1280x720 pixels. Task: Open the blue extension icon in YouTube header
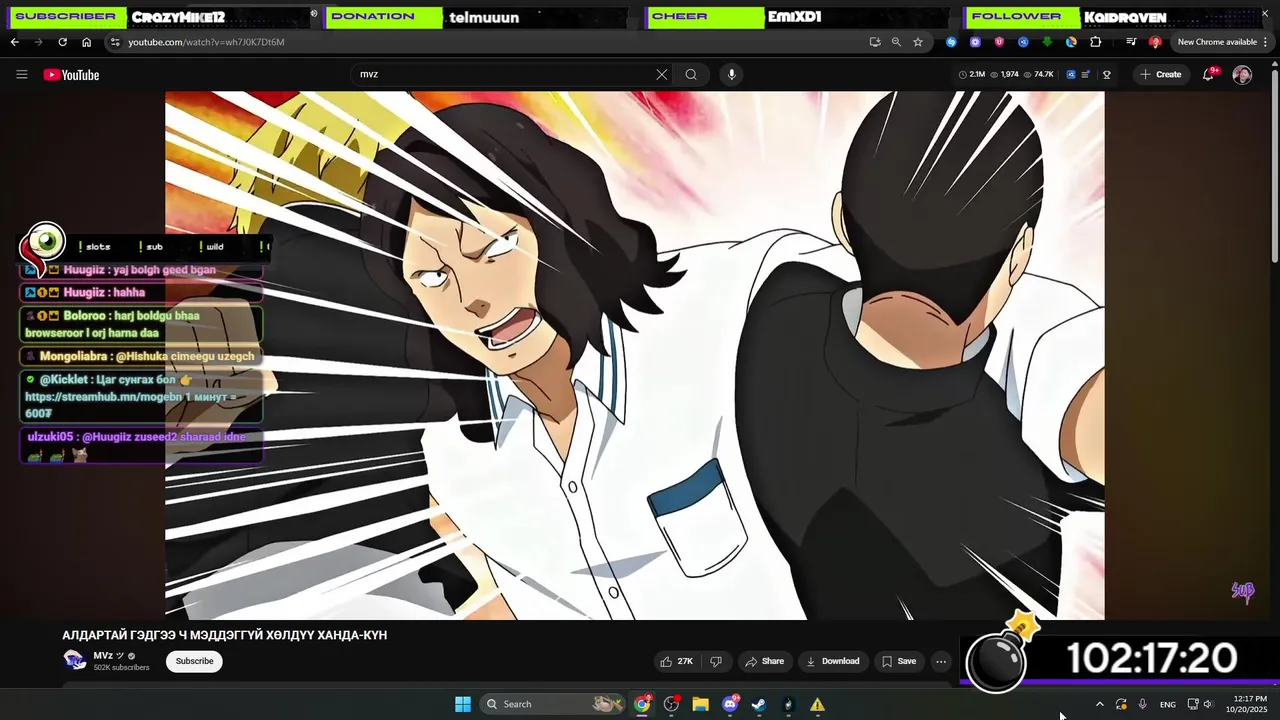coord(1070,74)
